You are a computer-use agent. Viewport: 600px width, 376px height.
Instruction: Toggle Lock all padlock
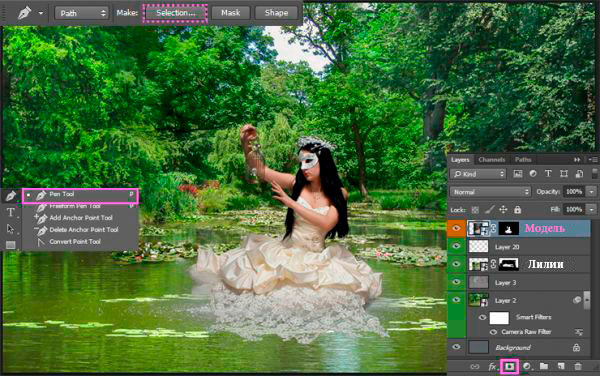(x=517, y=210)
